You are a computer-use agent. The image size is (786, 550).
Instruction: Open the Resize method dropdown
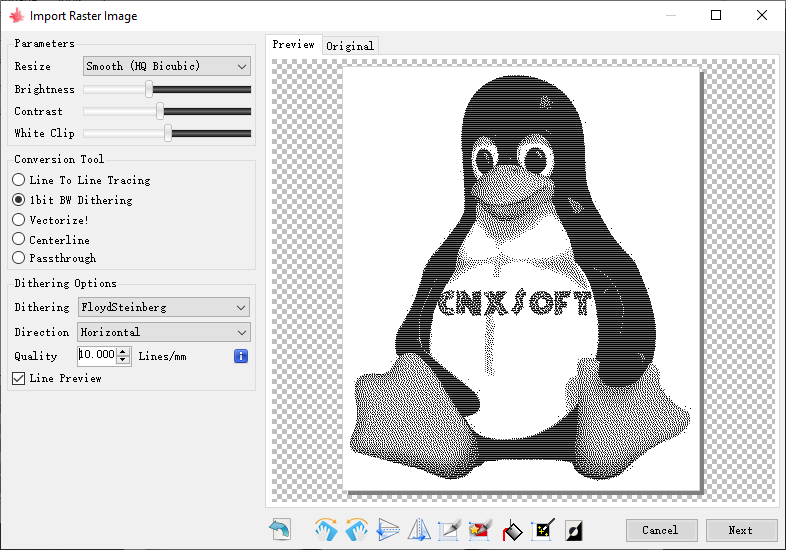point(166,66)
